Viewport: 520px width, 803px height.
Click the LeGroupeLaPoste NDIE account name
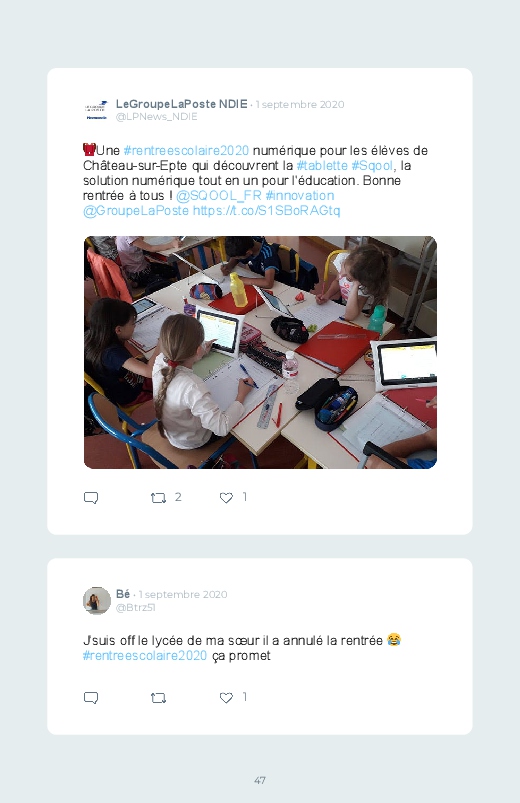click(182, 104)
